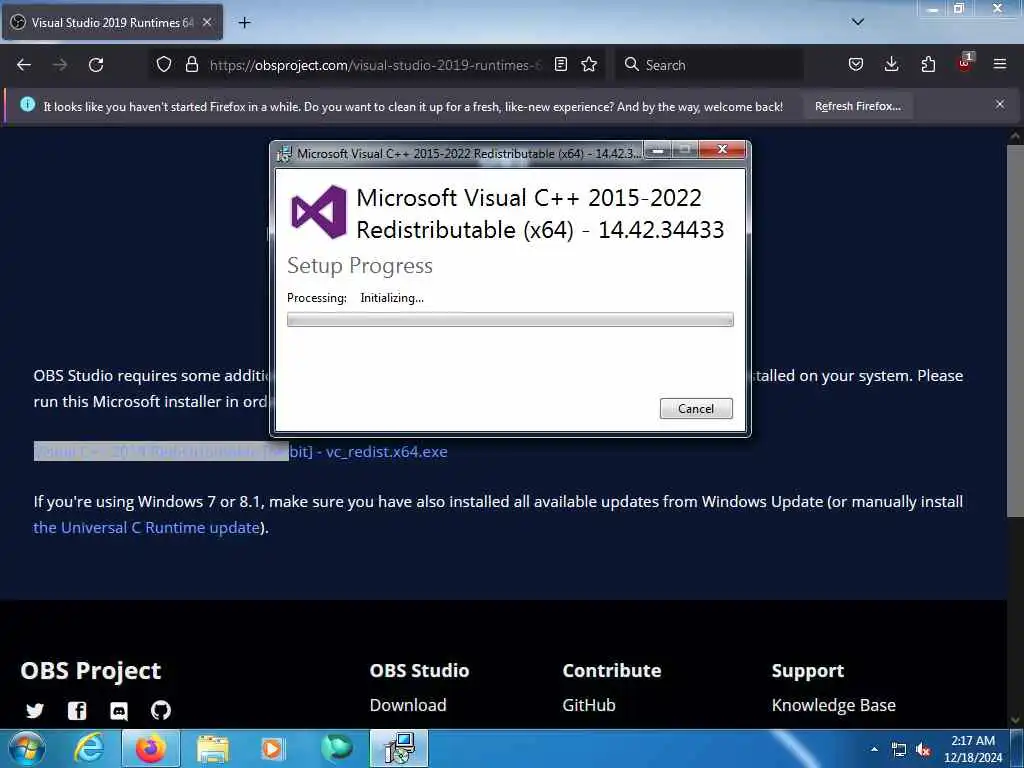Click the installer title bar icon

(x=285, y=154)
